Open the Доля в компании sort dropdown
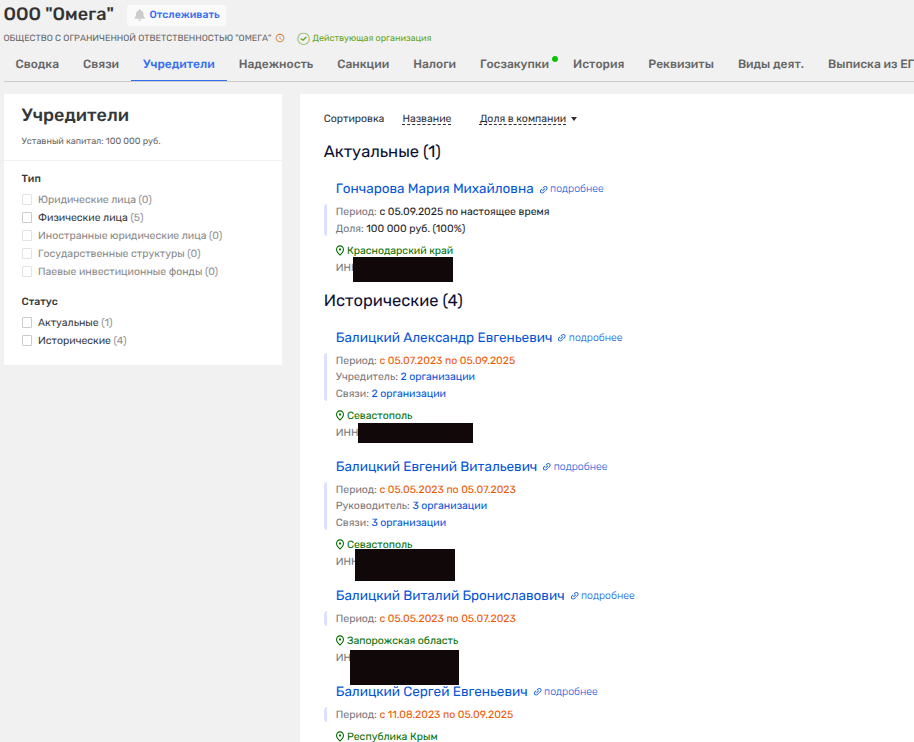Image resolution: width=914 pixels, height=742 pixels. click(x=528, y=119)
